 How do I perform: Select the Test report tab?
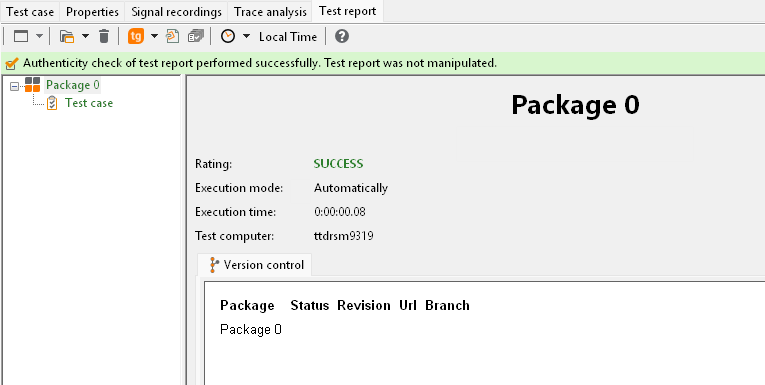click(x=348, y=11)
